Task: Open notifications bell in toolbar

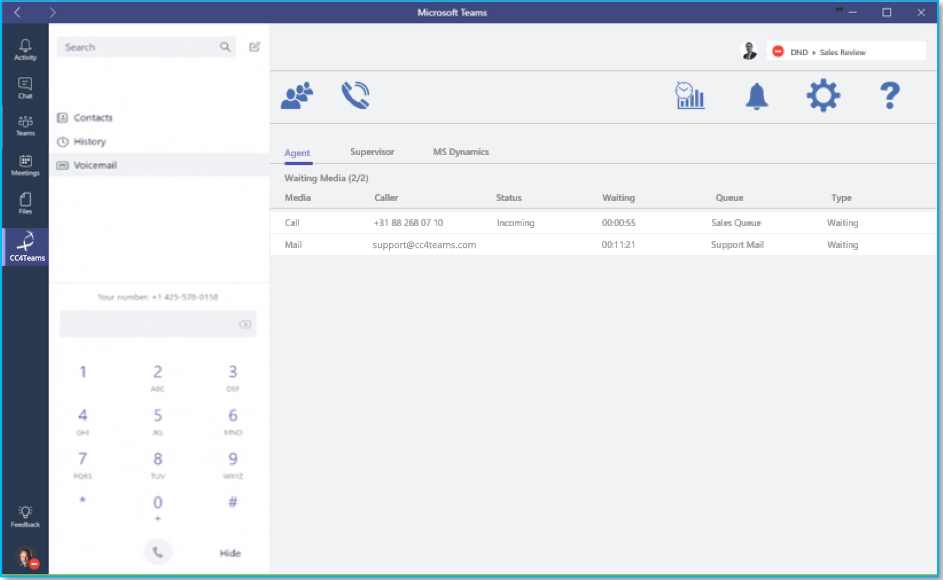Action: tap(757, 96)
